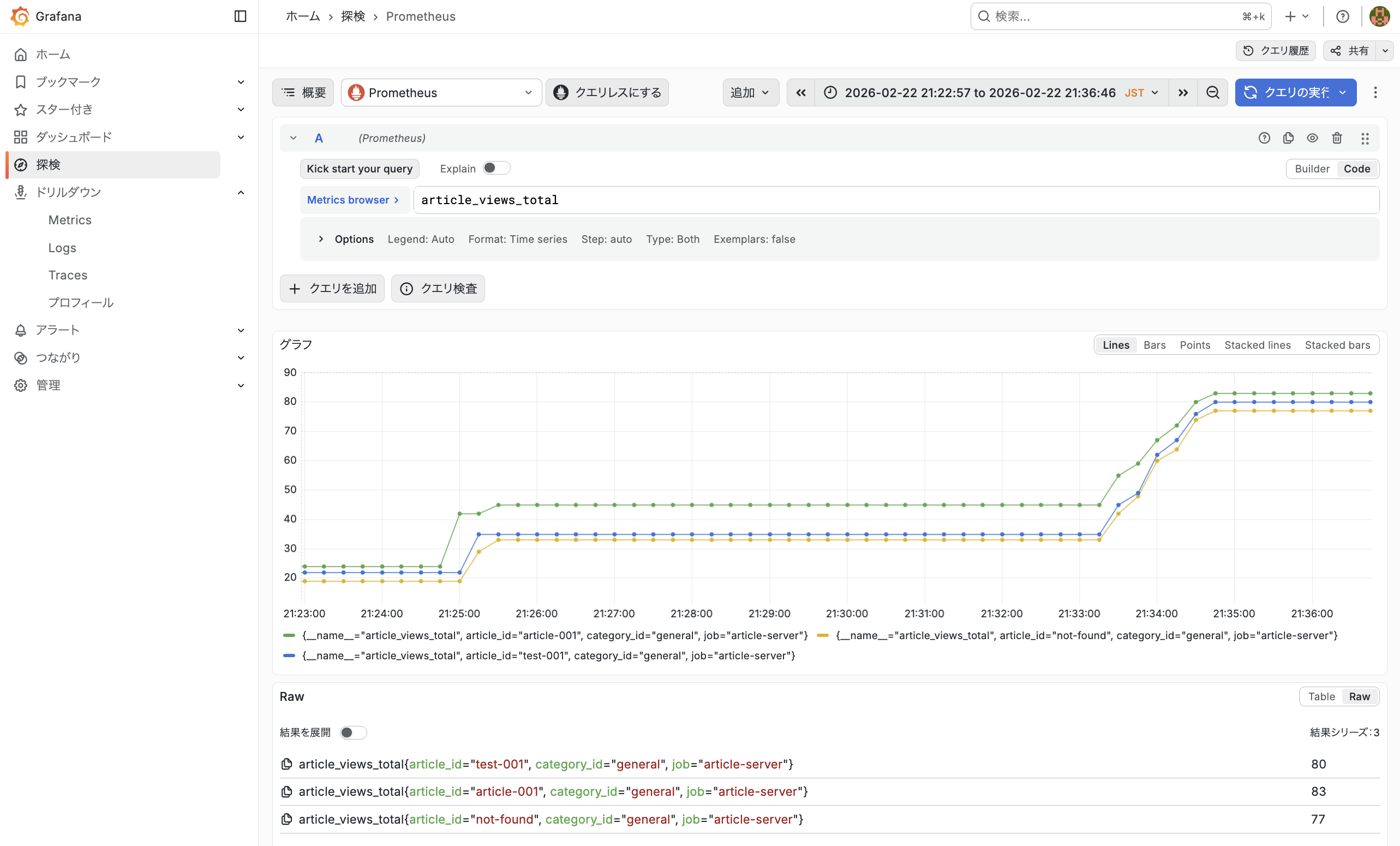Open query A help icon
Image resolution: width=1400 pixels, height=846 pixels.
coord(1264,138)
